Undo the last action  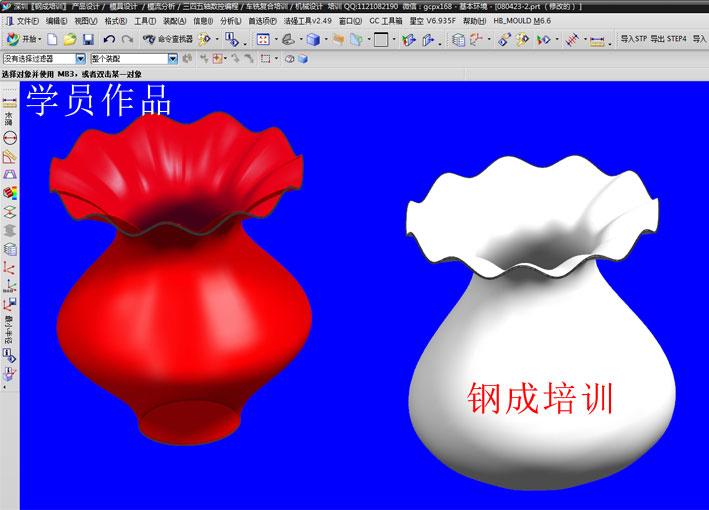109,39
